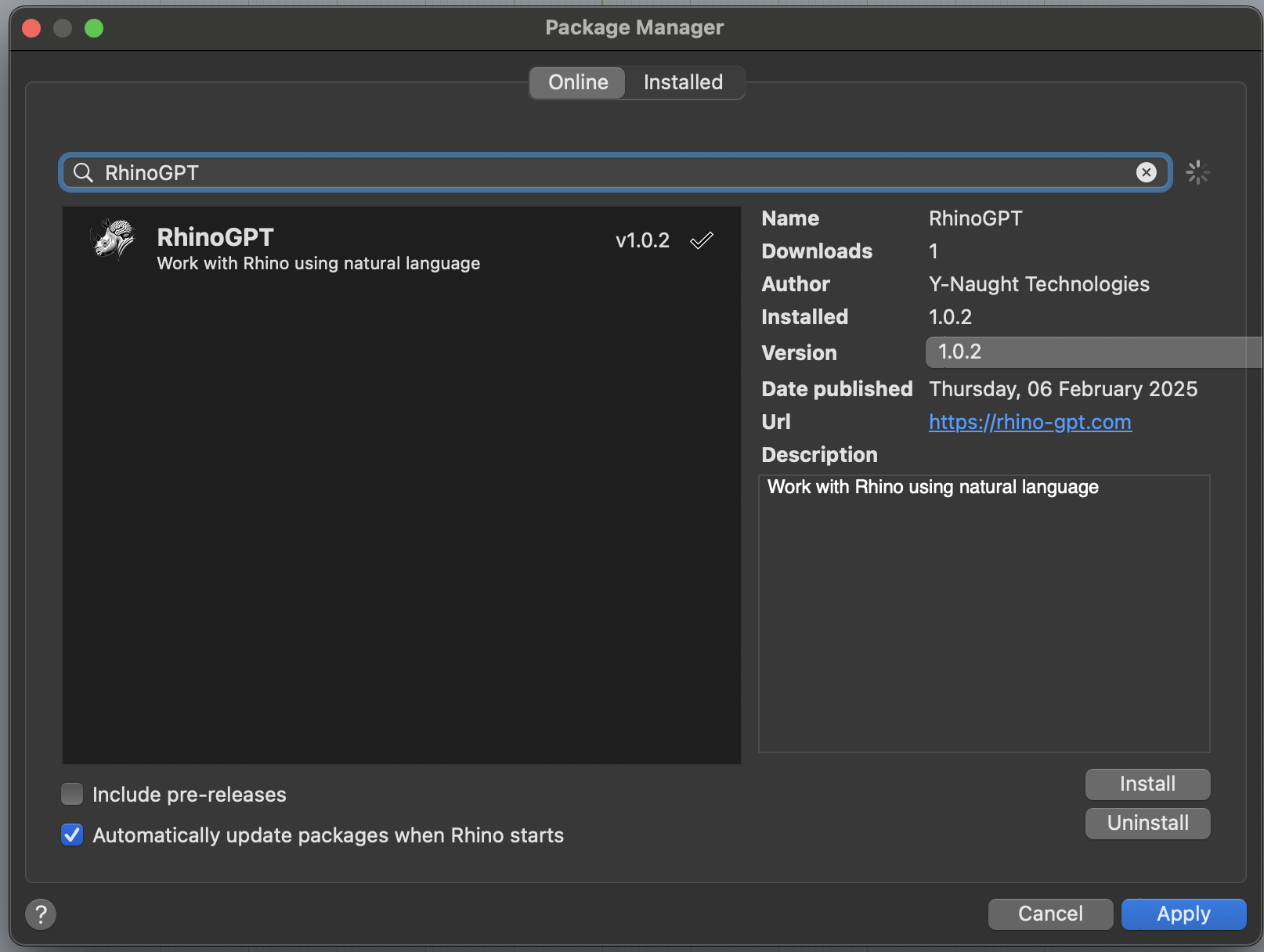Click Apply to confirm changes
The width and height of the screenshot is (1264, 952).
click(1183, 914)
